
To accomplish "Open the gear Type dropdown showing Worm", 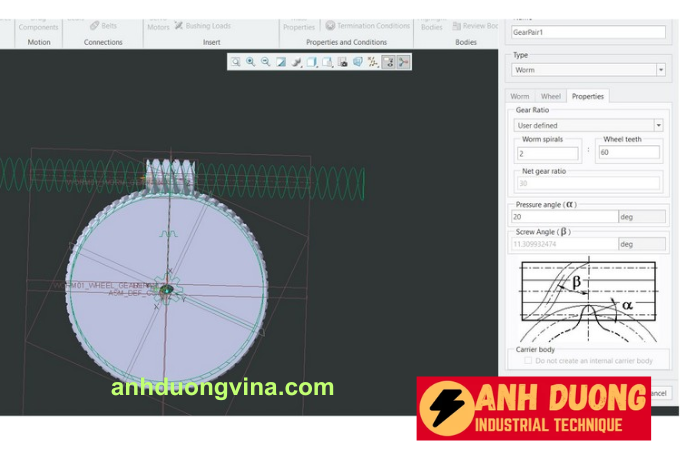I will (587, 70).
